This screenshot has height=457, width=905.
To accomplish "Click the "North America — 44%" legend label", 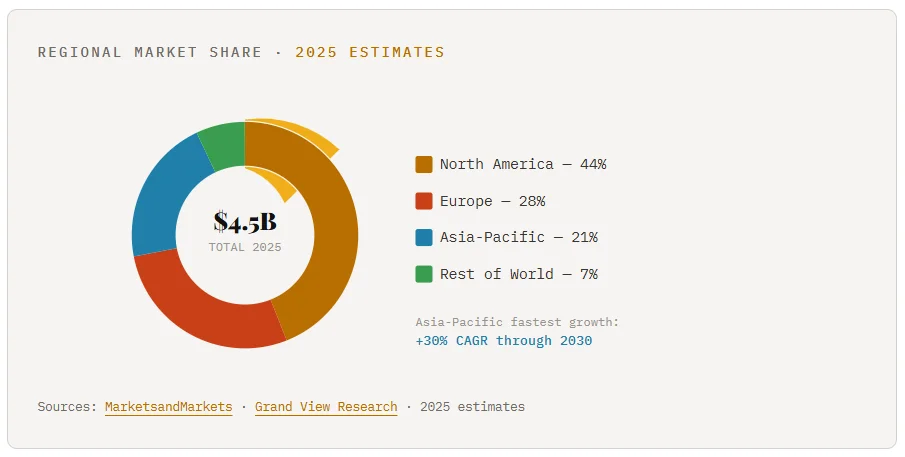I will (x=523, y=164).
